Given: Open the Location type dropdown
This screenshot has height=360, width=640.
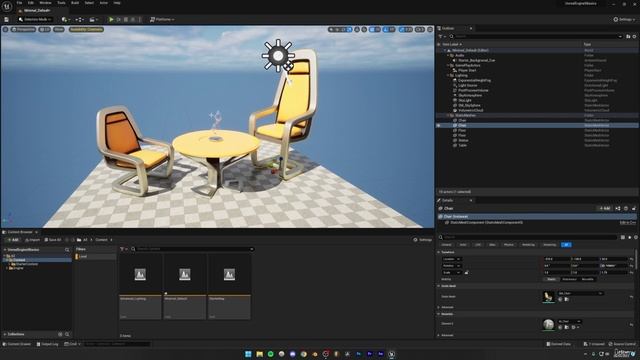Looking at the screenshot, I should point(452,259).
